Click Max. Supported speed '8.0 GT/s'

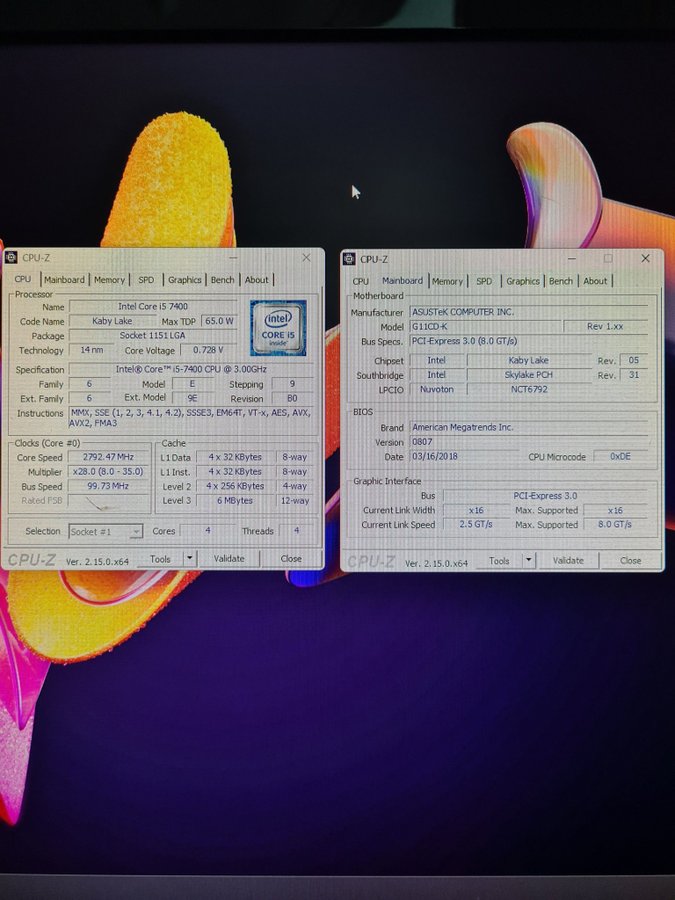click(x=615, y=524)
